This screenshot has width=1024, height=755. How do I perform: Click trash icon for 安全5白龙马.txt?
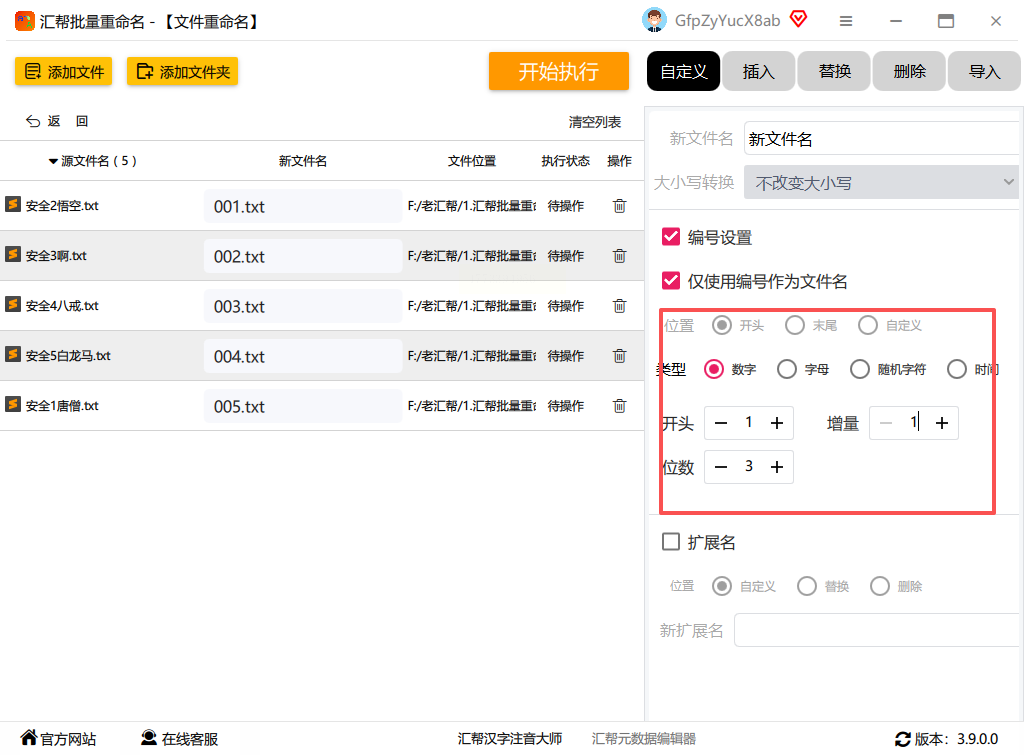619,356
